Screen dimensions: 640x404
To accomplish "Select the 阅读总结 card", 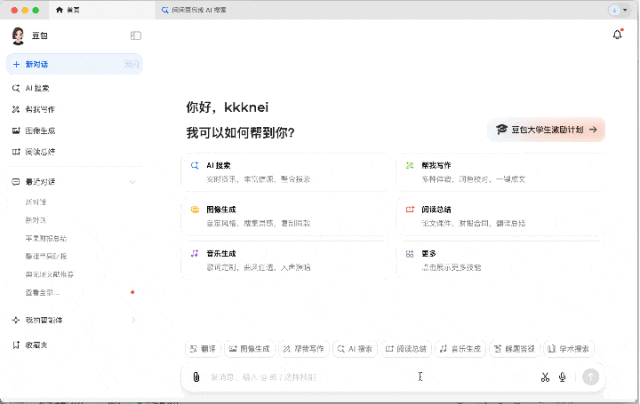I will click(501, 216).
